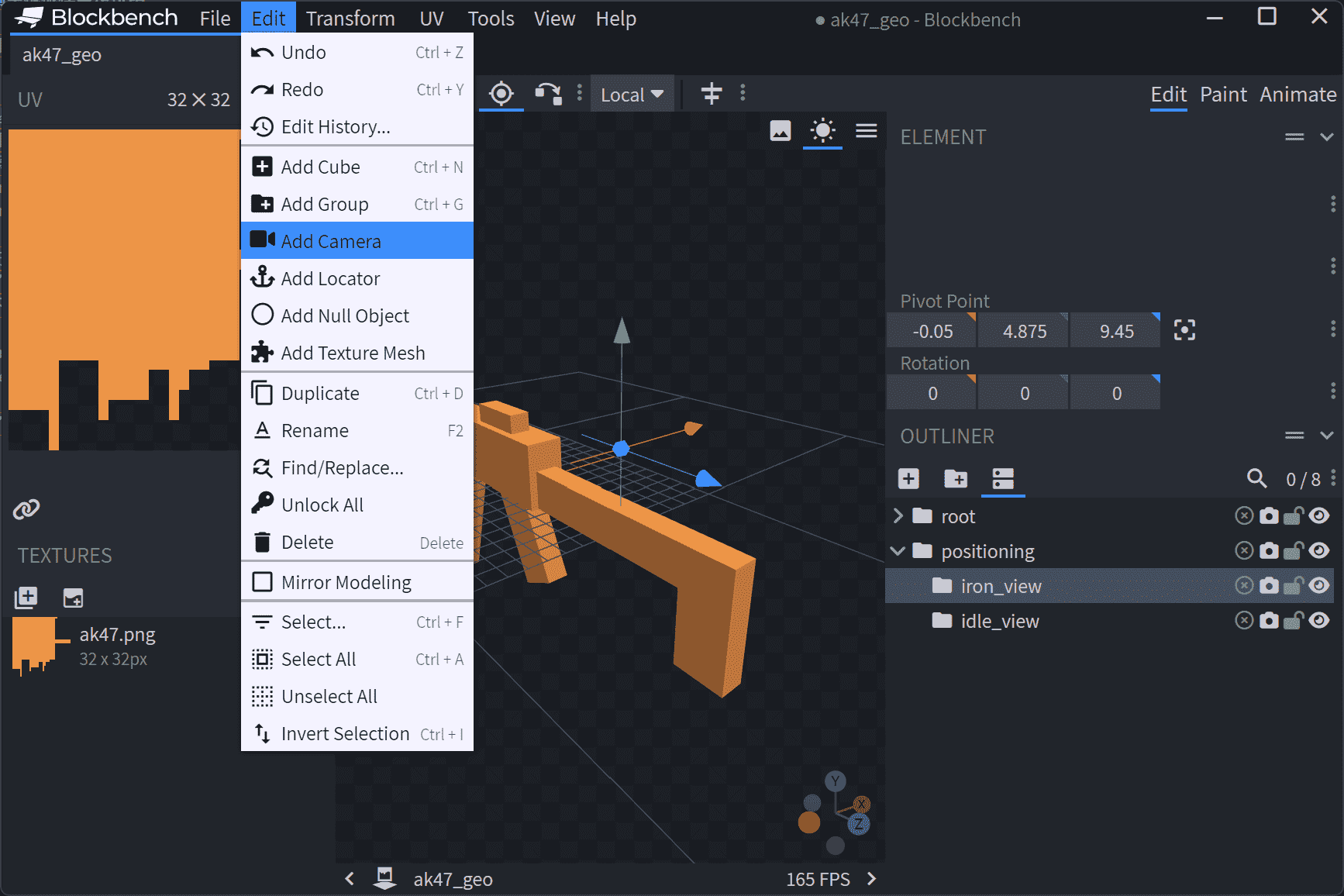Toggle viewport shading sun icon
The image size is (1344, 896).
click(822, 130)
